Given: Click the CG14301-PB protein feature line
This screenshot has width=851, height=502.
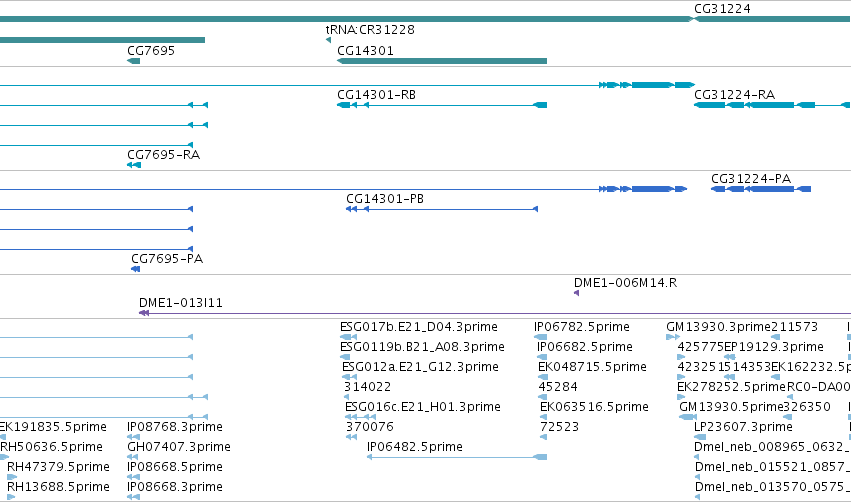Looking at the screenshot, I should point(442,209).
